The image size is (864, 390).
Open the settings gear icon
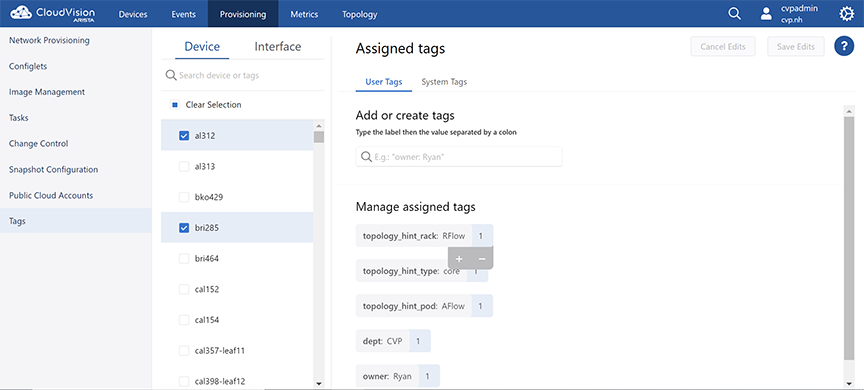846,14
